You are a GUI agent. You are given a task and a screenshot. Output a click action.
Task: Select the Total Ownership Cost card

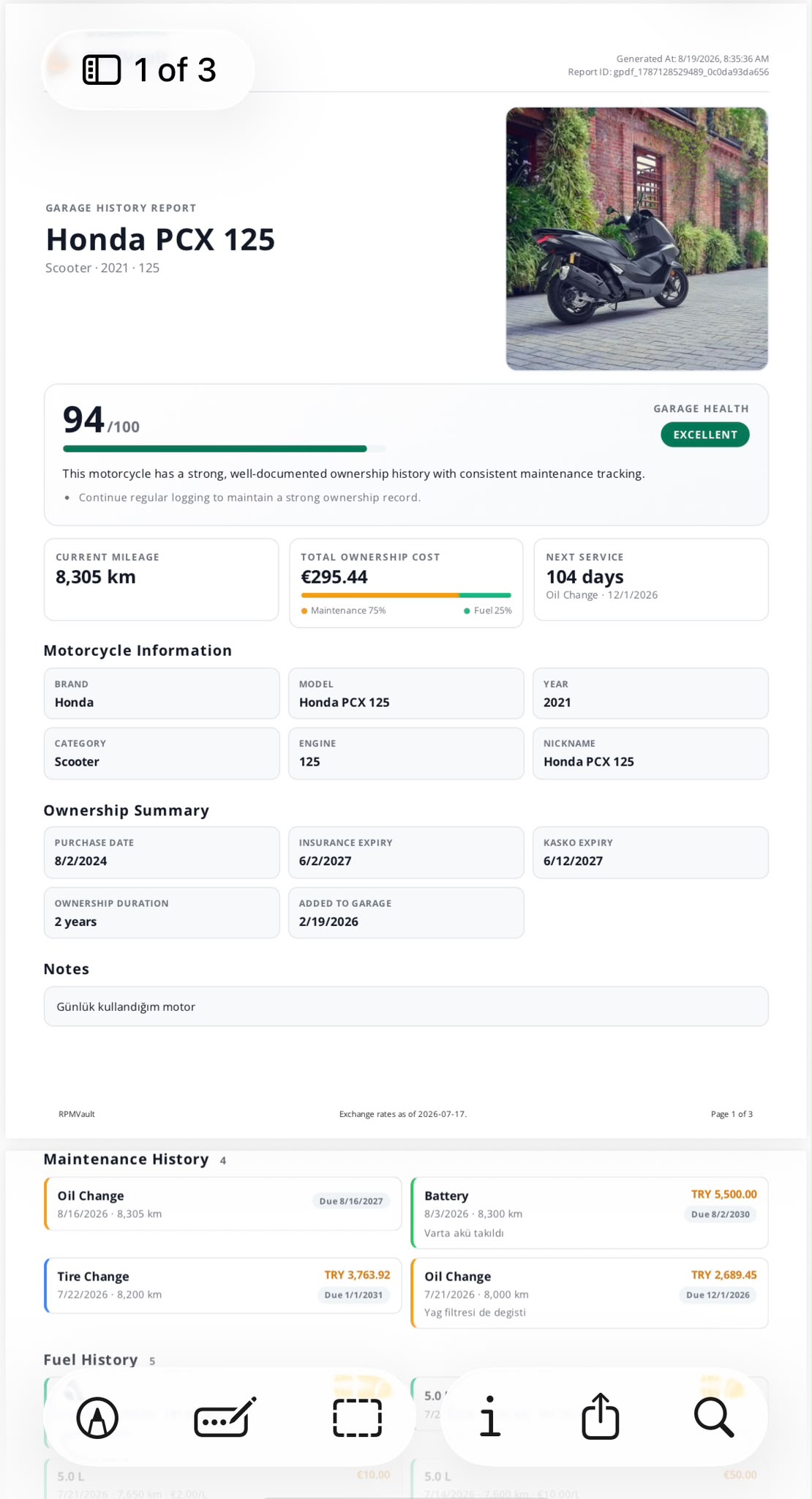406,583
